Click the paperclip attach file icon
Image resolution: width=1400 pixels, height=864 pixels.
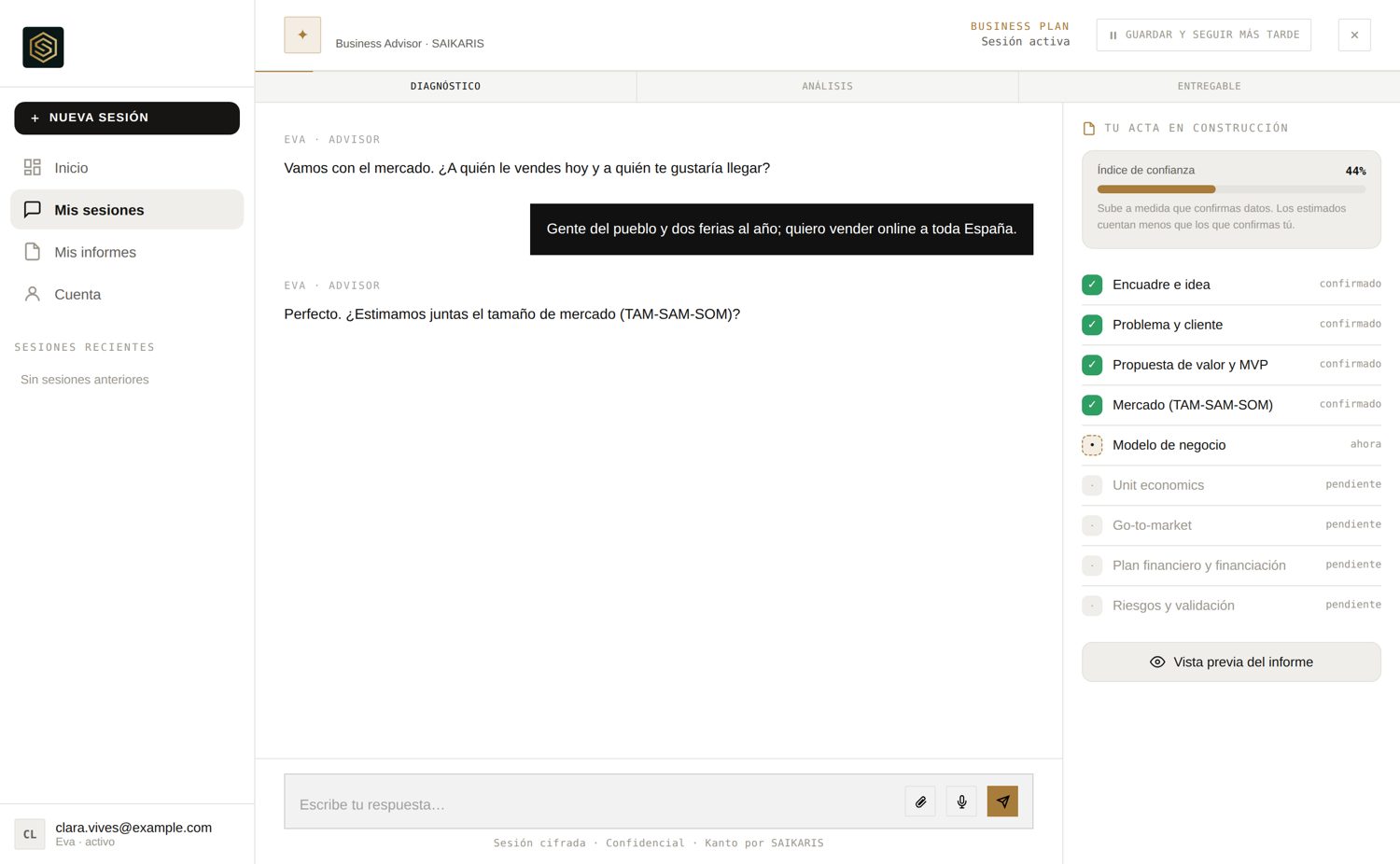point(920,801)
